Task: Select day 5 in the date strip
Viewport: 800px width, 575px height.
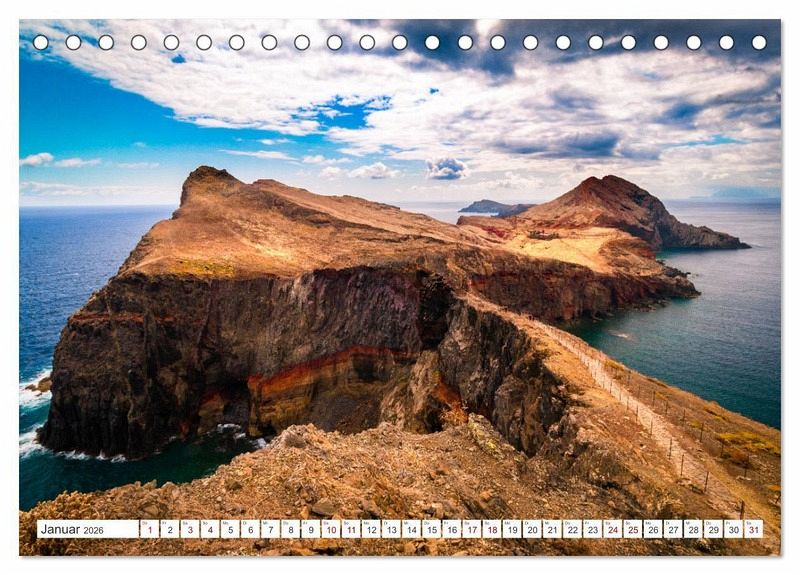Action: pos(230,529)
